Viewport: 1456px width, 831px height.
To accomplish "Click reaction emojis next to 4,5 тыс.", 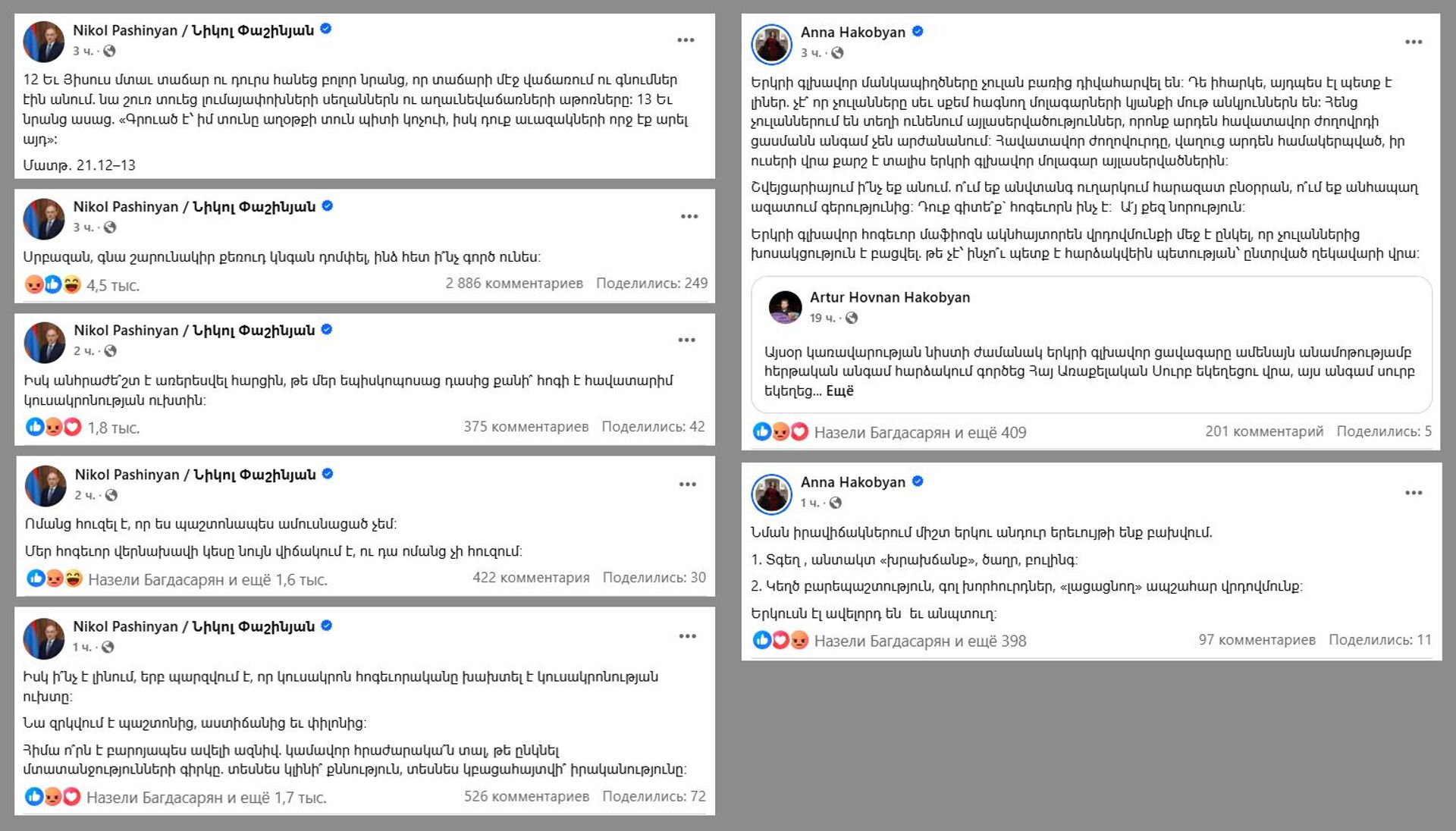I will pos(53,285).
